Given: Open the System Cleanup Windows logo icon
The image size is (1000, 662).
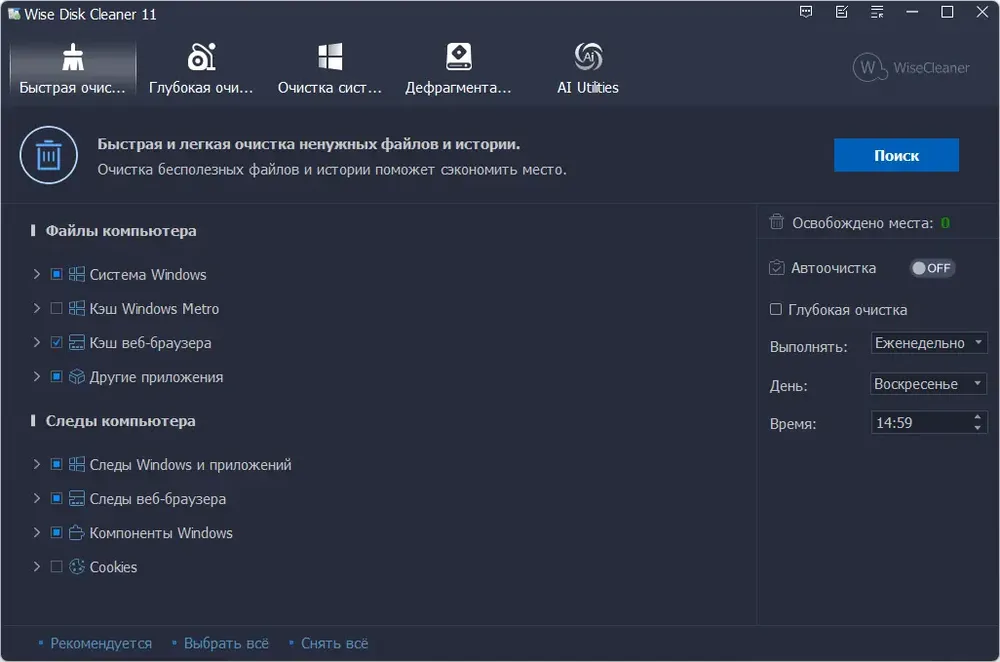Looking at the screenshot, I should pos(330,57).
